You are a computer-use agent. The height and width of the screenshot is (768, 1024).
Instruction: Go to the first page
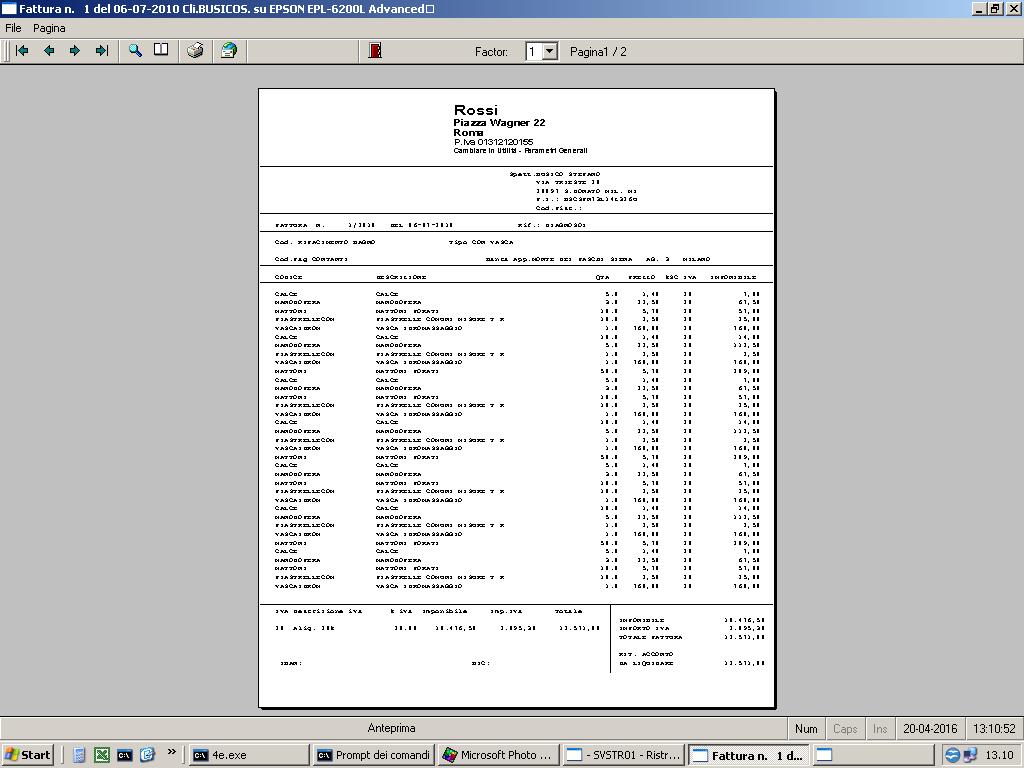click(23, 51)
